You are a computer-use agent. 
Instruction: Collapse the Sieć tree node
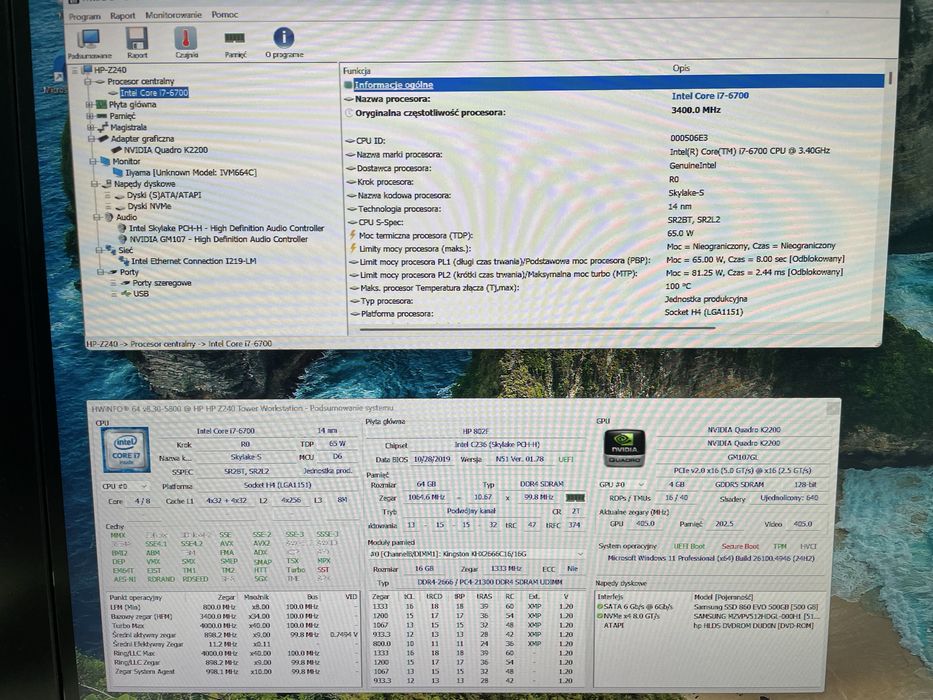click(x=98, y=251)
